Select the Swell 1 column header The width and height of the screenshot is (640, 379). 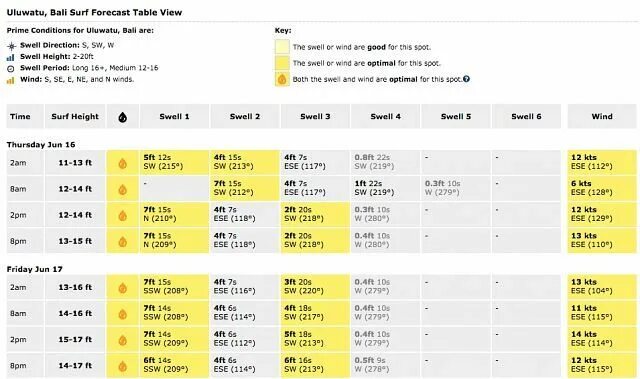click(174, 116)
